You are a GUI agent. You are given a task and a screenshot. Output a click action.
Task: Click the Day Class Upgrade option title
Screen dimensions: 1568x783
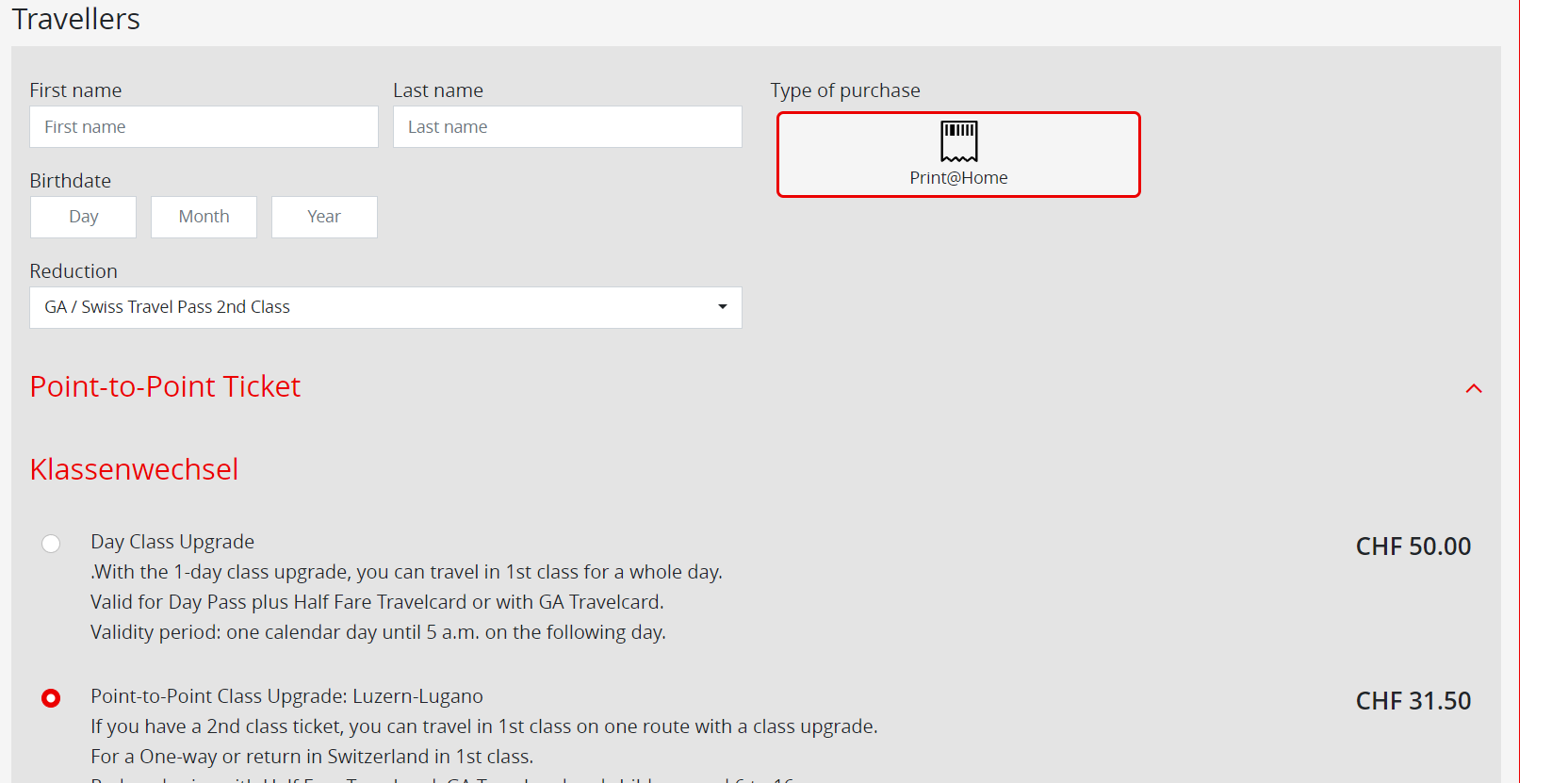(x=172, y=542)
